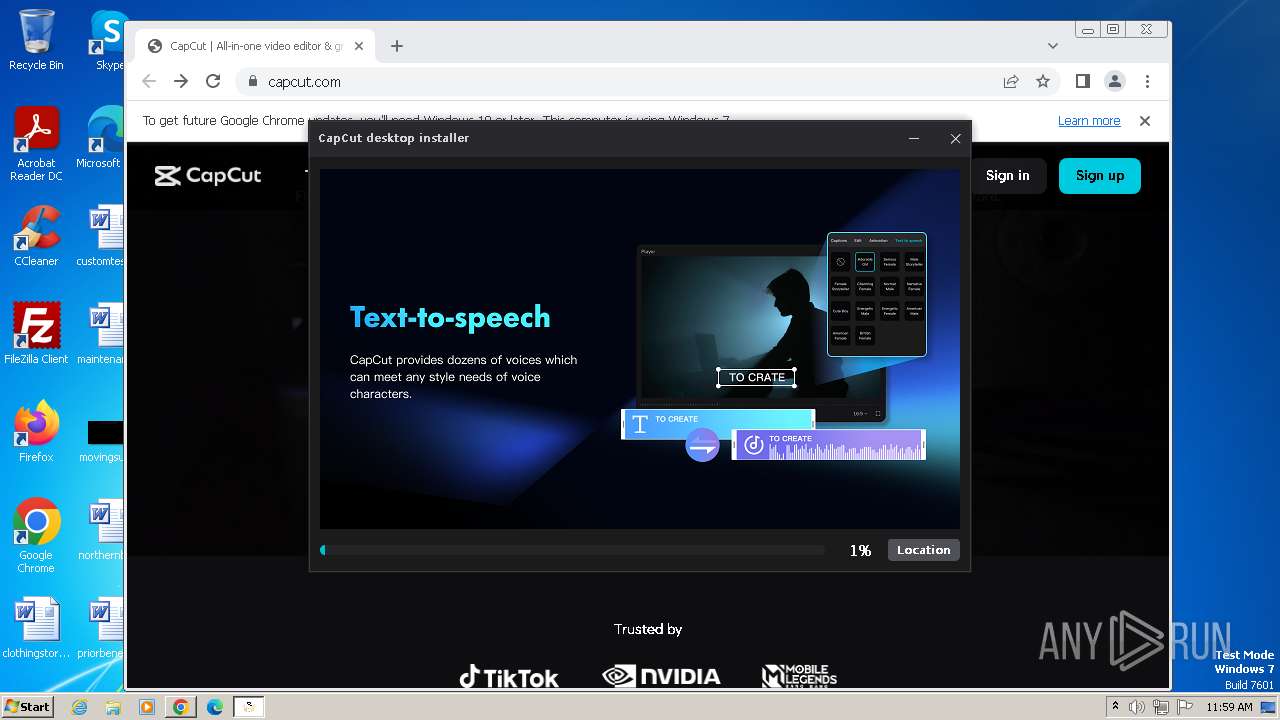
Task: Reload the capcut.com page
Action: (213, 82)
